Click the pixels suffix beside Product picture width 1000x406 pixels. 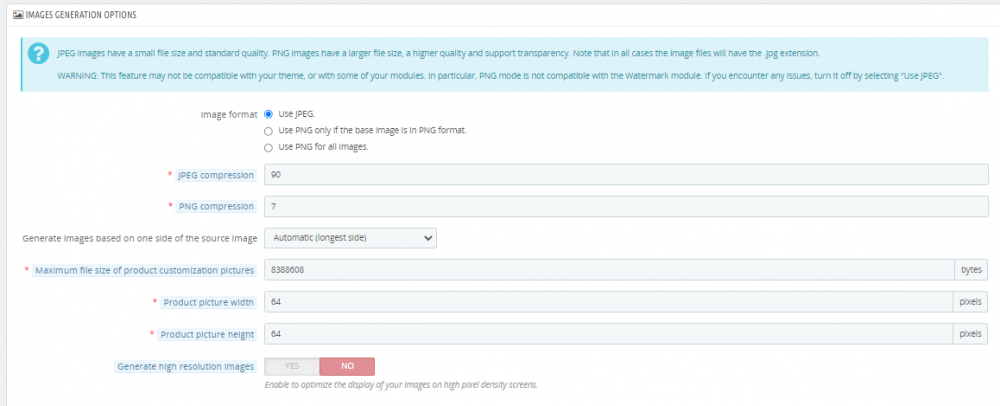click(x=971, y=302)
